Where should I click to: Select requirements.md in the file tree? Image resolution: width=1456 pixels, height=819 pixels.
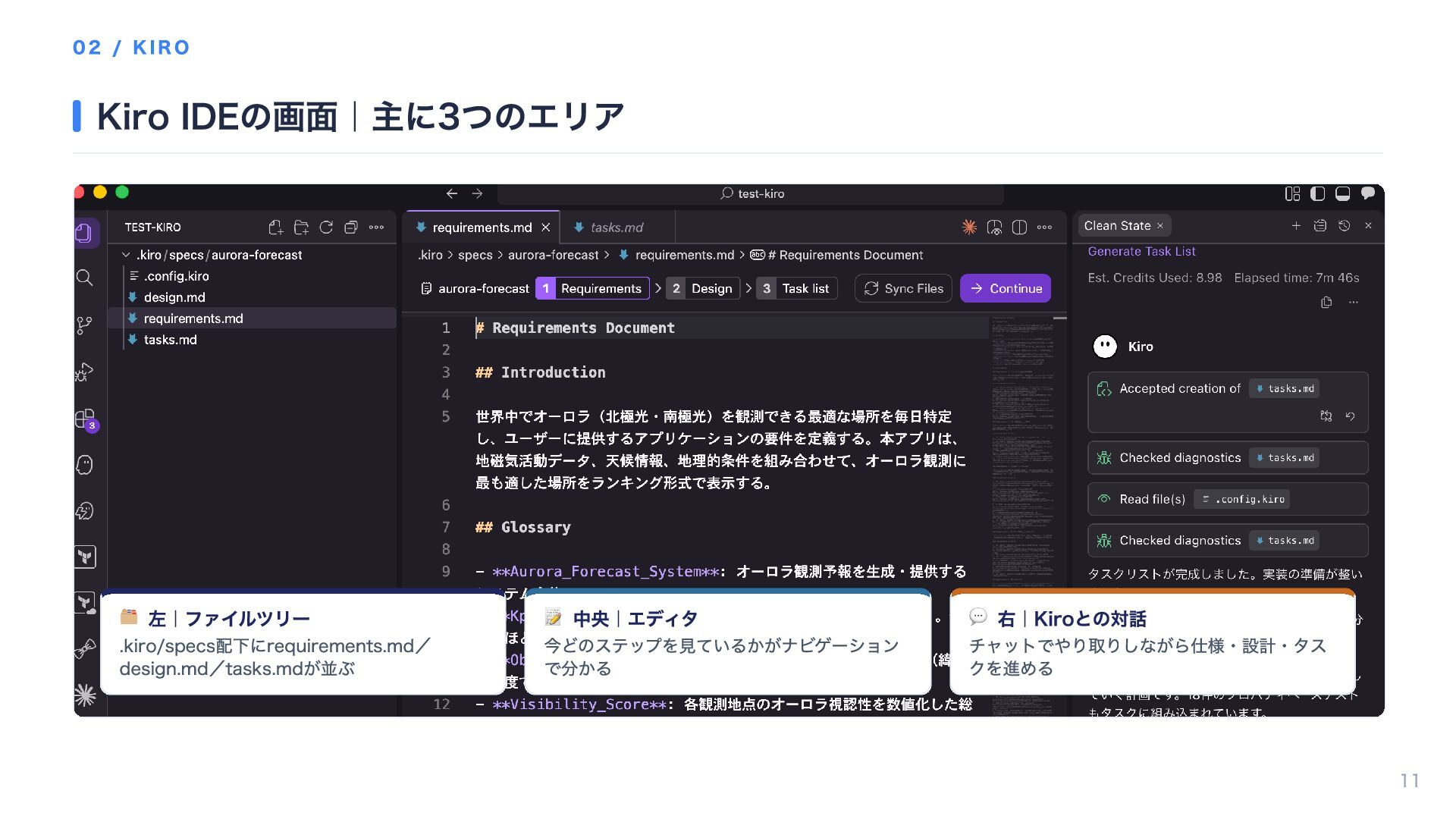tap(252, 318)
